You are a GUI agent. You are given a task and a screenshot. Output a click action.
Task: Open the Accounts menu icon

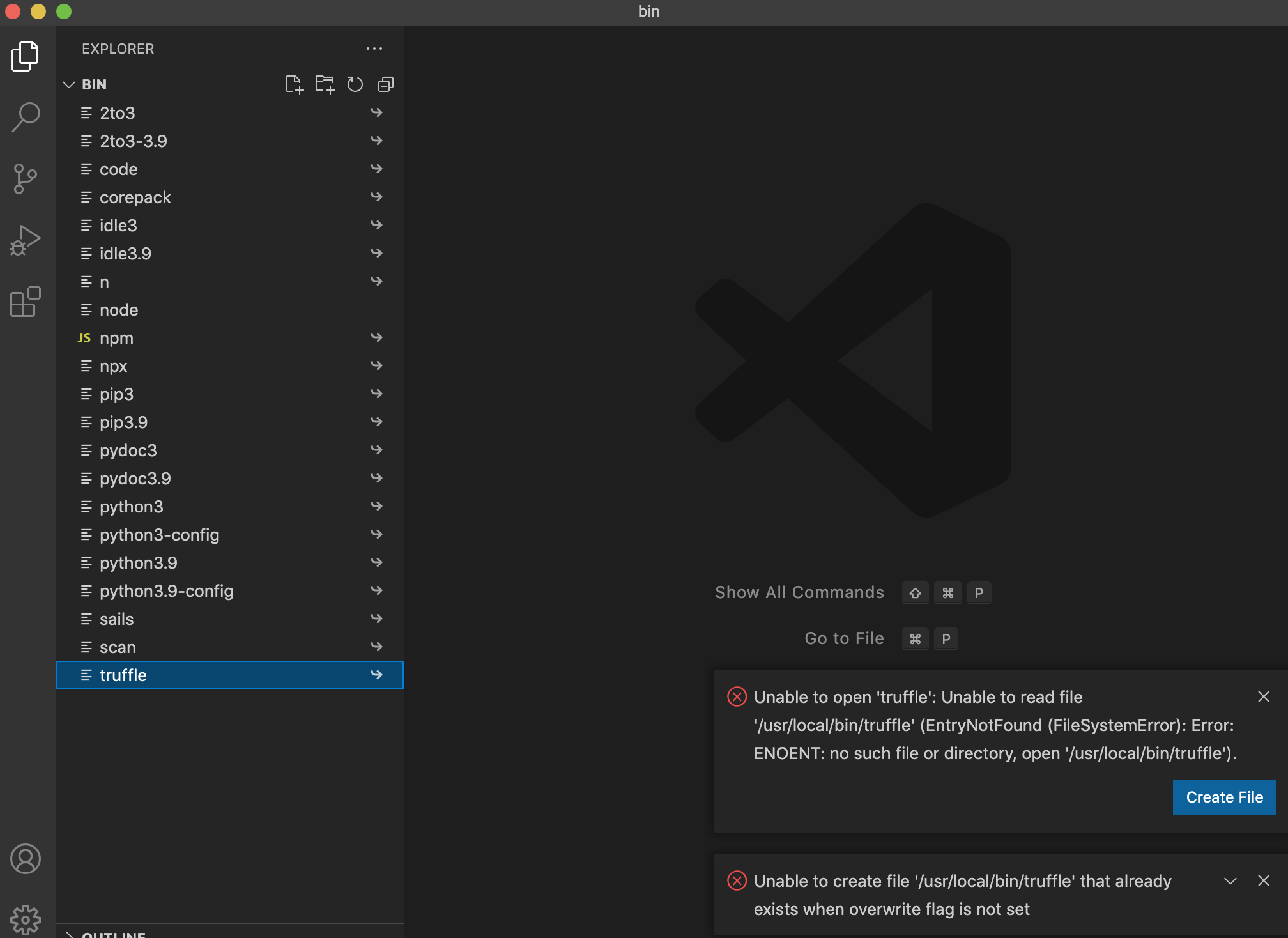(26, 859)
